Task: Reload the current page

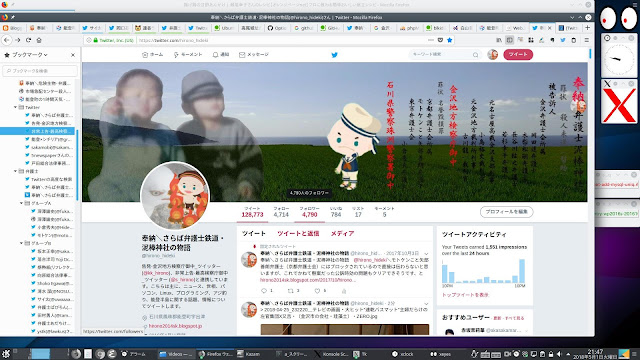Action: pyautogui.click(x=28, y=40)
